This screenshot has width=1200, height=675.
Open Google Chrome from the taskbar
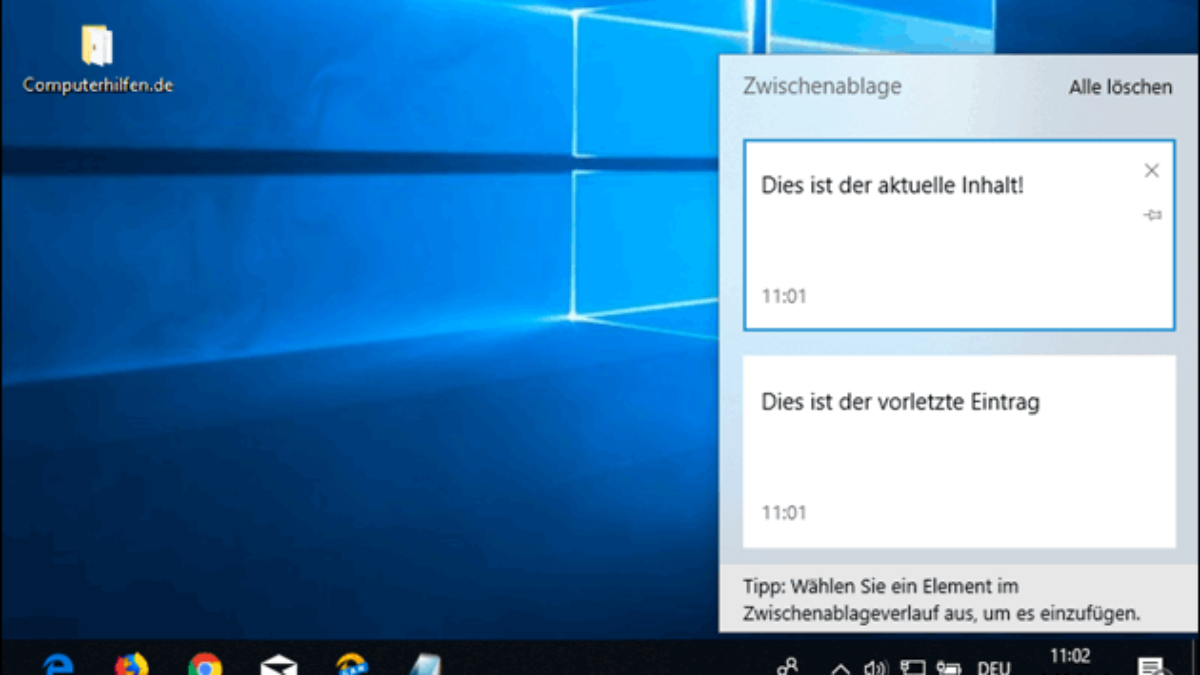(205, 665)
